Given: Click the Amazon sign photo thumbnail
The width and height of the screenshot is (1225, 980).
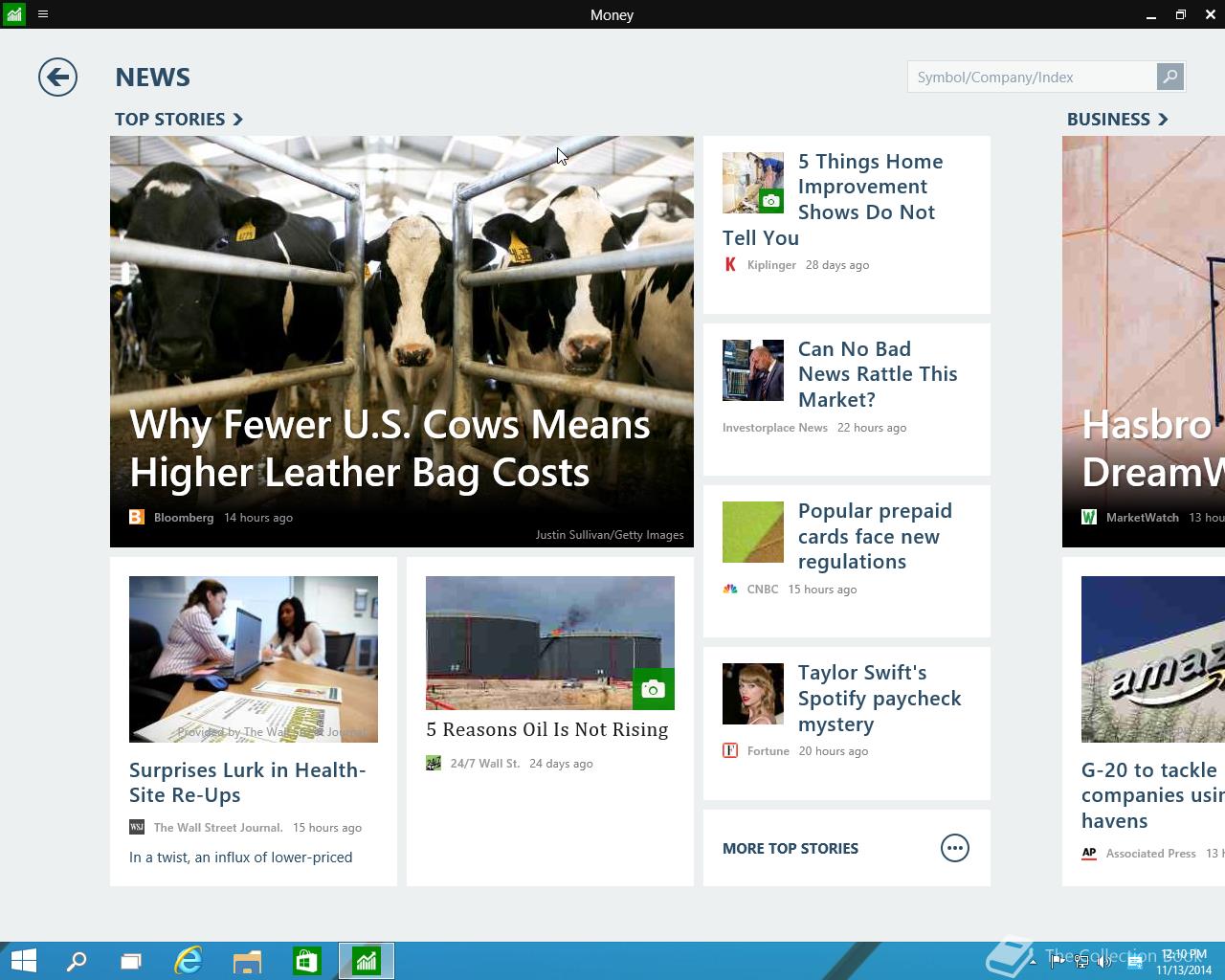Looking at the screenshot, I should [x=1153, y=658].
